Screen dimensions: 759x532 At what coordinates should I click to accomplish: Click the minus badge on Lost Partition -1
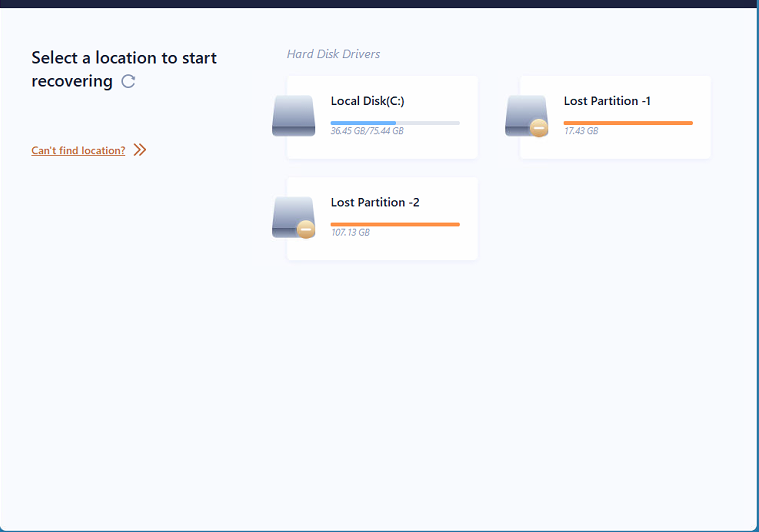click(x=539, y=128)
